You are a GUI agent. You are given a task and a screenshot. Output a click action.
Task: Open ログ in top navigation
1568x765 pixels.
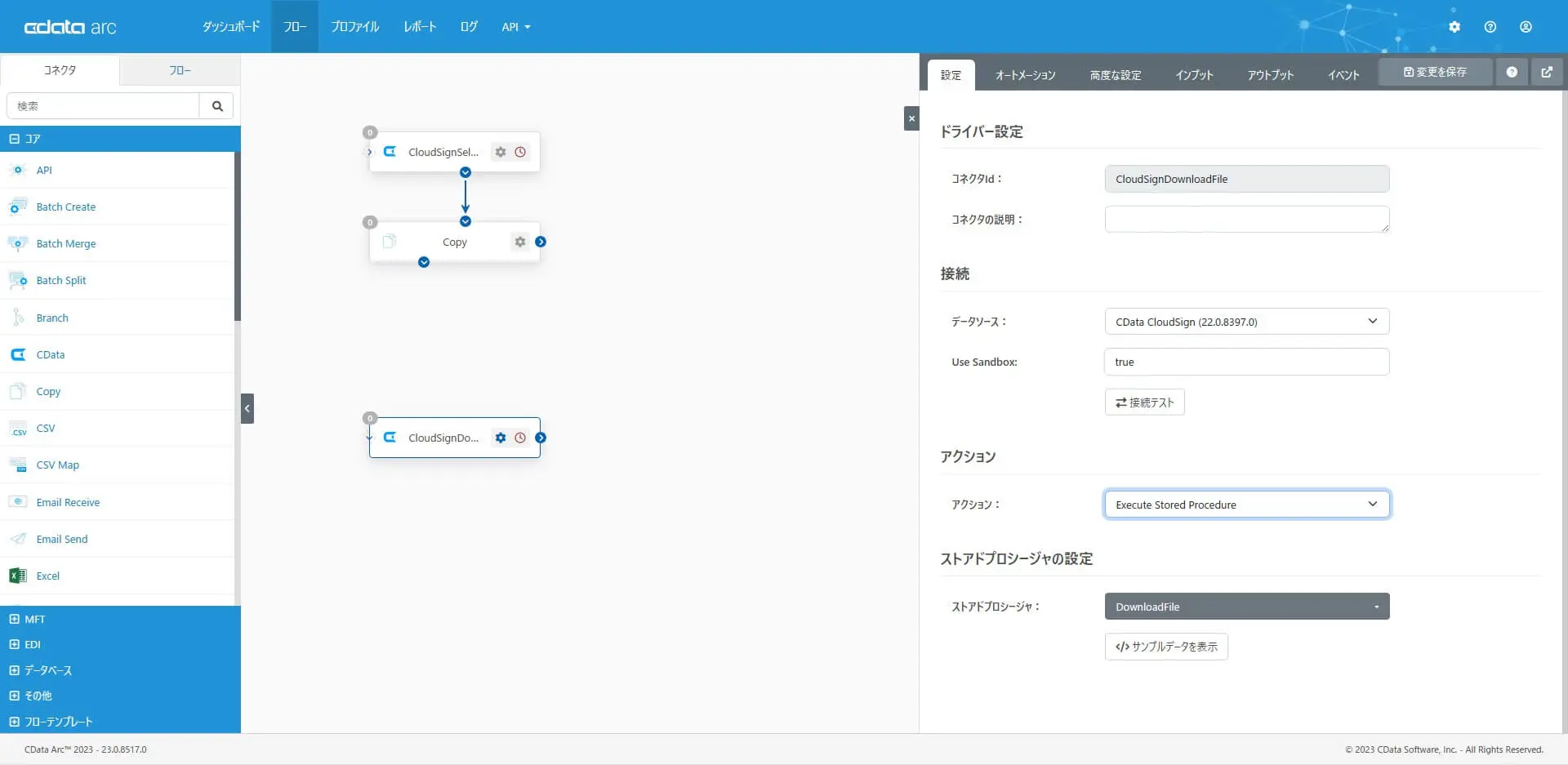469,27
